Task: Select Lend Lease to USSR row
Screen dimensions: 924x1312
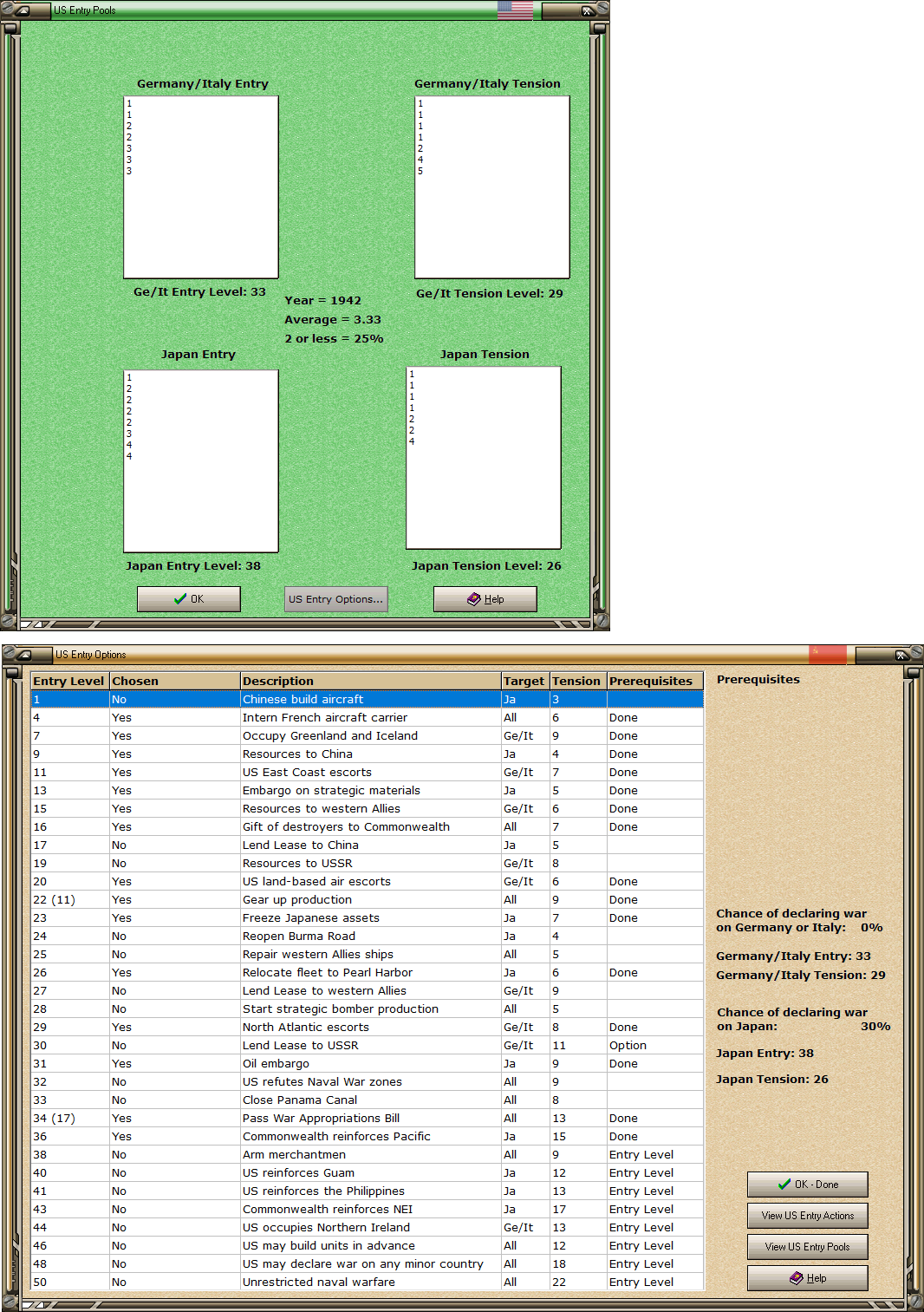Action: pos(367,1045)
